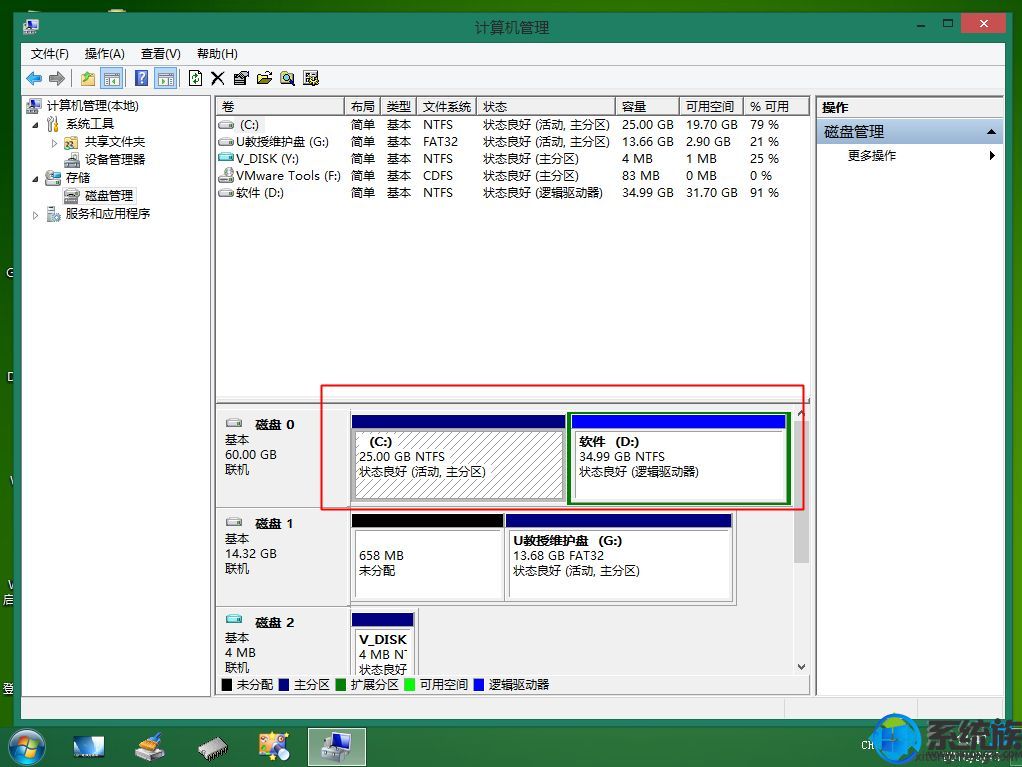Click the 未分配 black legend swatch
Viewport: 1022px width, 767px height.
click(227, 685)
